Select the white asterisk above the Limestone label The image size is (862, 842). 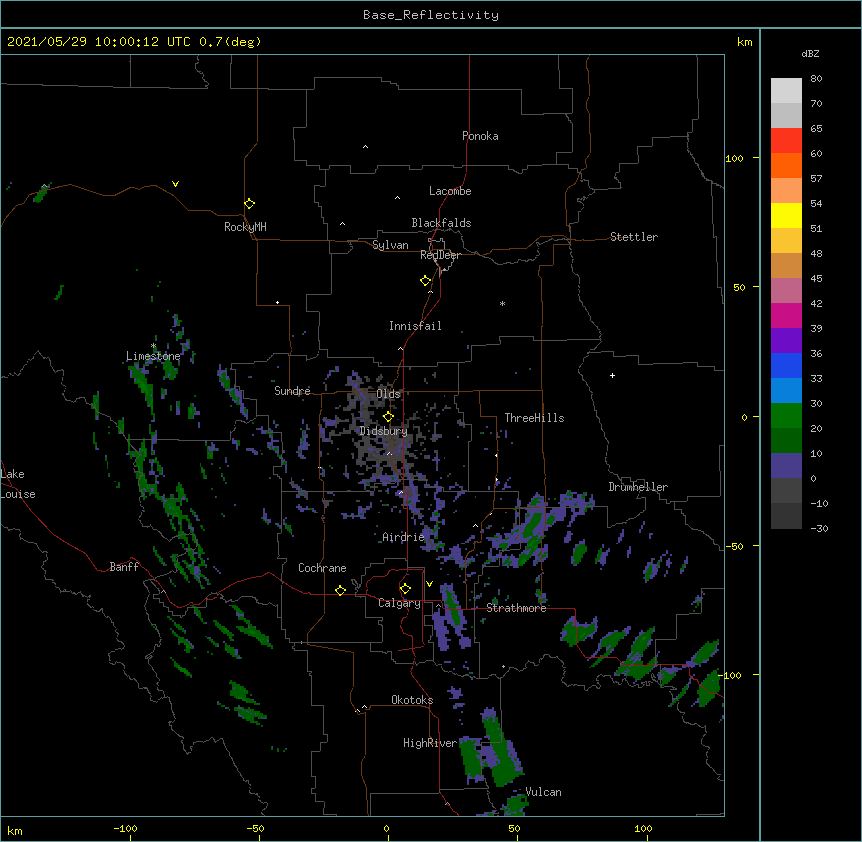coord(153,346)
